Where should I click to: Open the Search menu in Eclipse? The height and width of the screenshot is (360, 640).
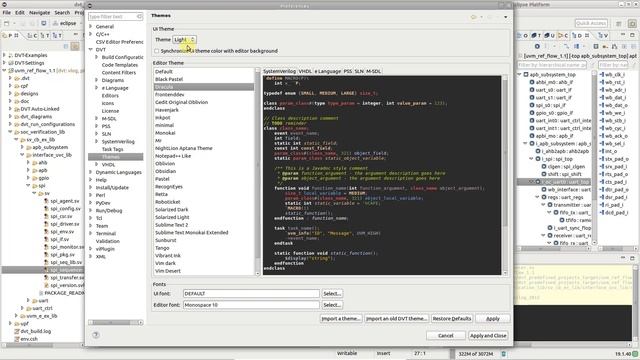[x=62, y=13]
